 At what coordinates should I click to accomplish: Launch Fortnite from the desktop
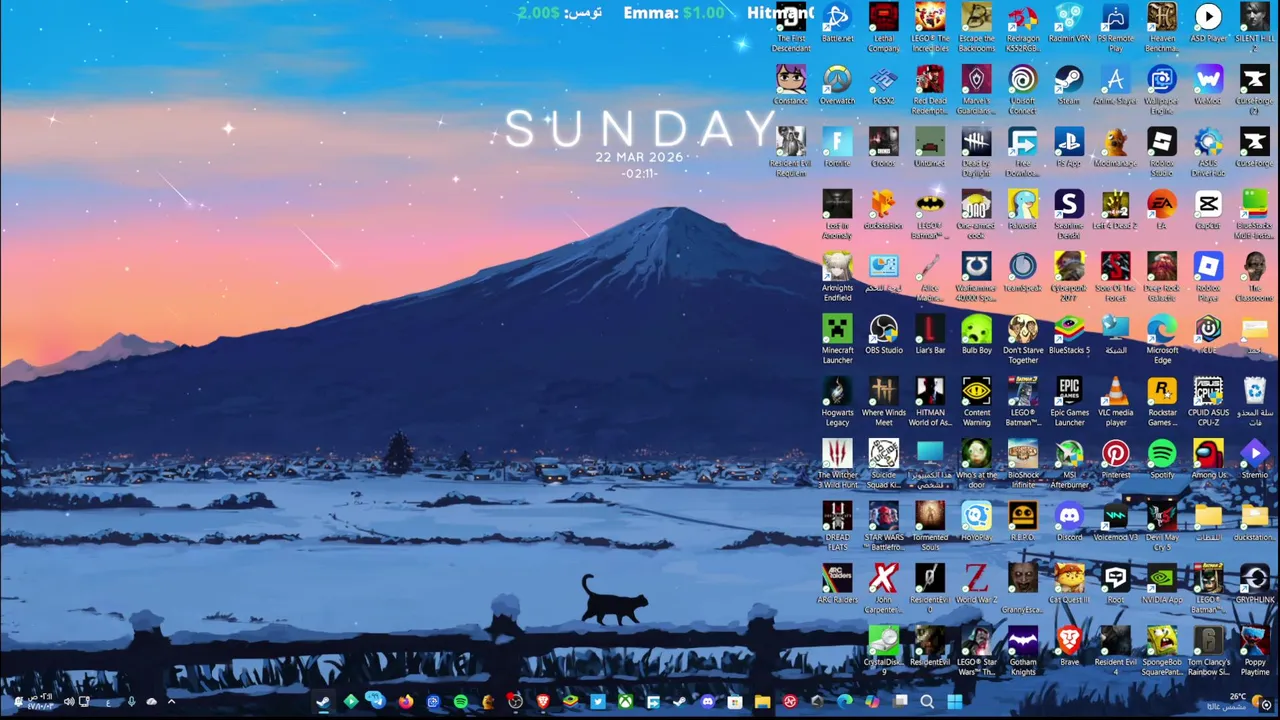[x=837, y=148]
